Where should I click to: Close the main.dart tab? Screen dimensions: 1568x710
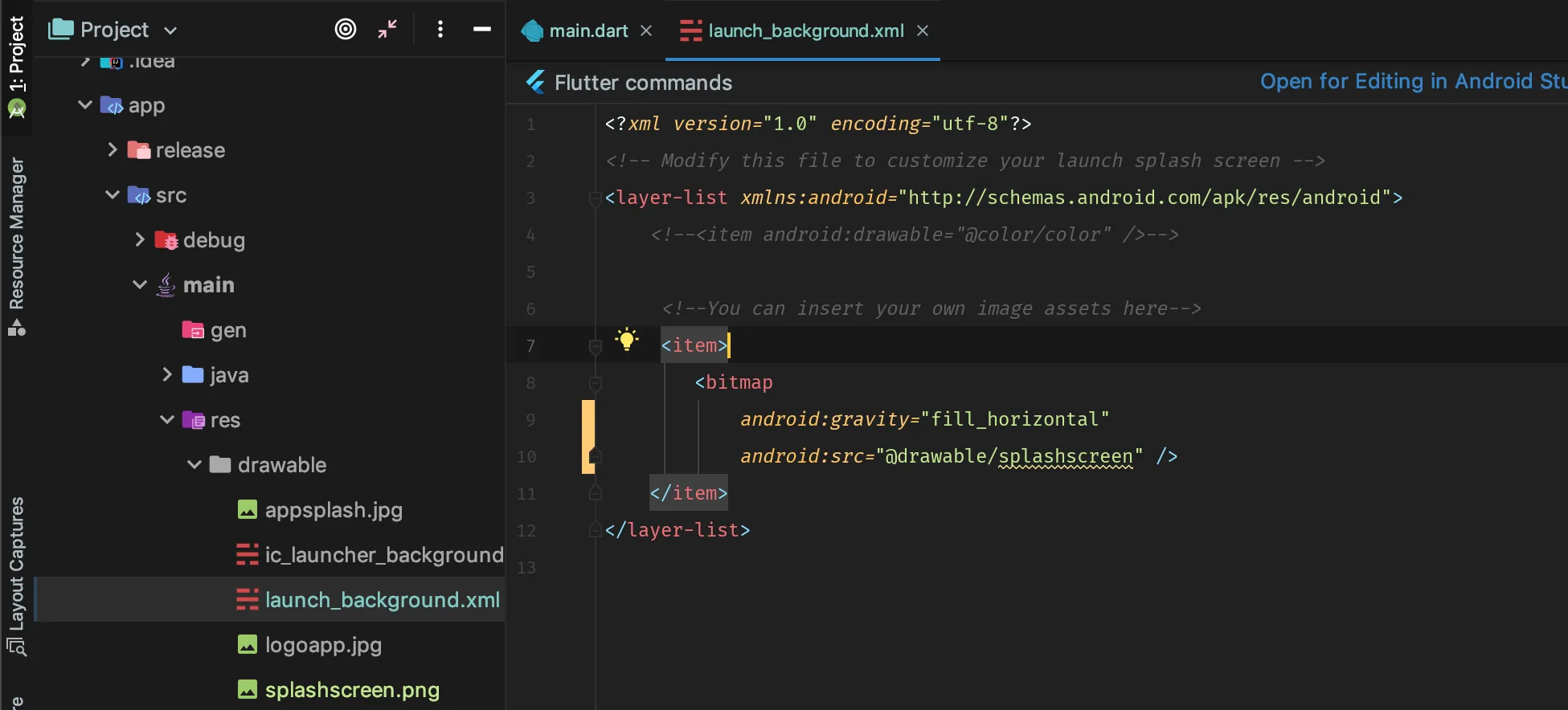click(646, 31)
